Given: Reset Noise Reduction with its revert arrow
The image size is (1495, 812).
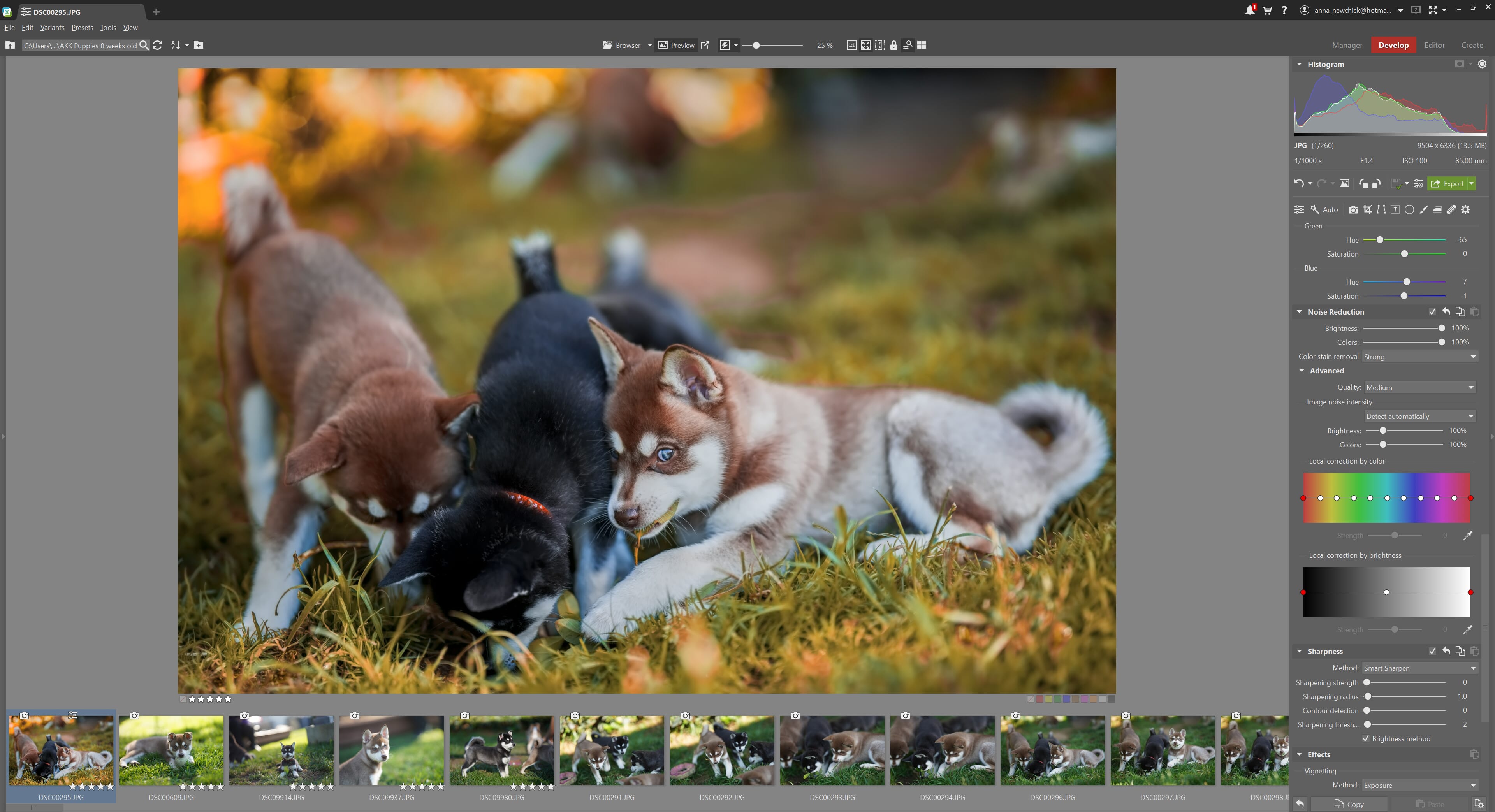Looking at the screenshot, I should 1446,312.
